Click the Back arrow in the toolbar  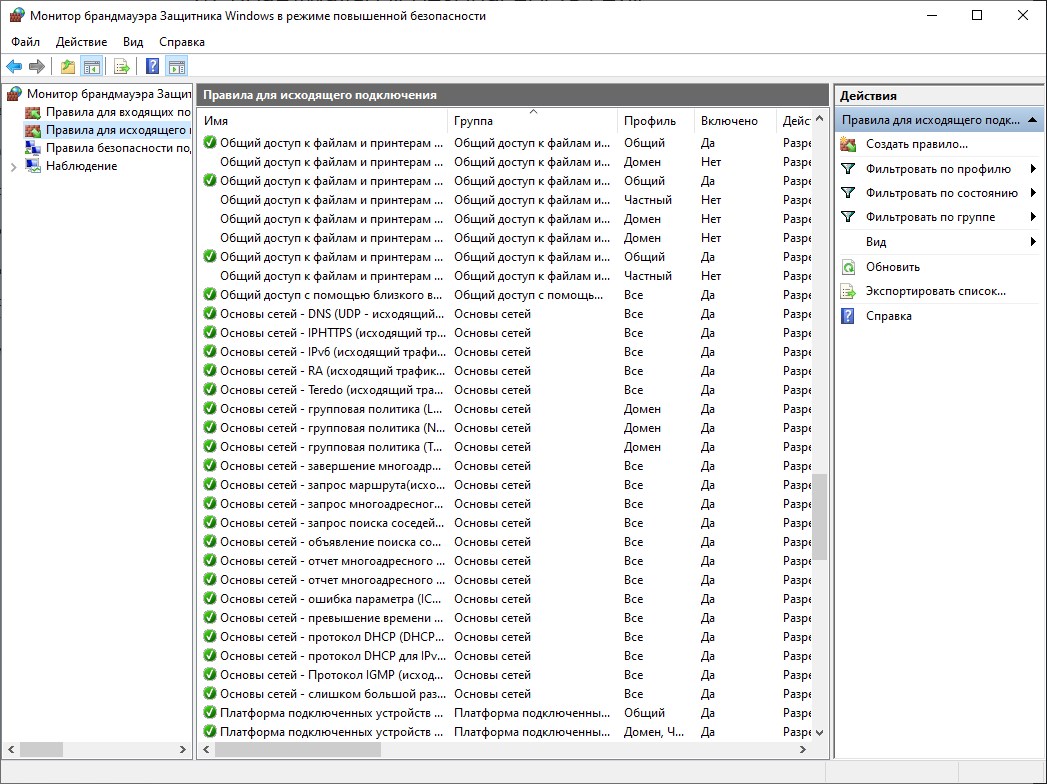tap(14, 67)
